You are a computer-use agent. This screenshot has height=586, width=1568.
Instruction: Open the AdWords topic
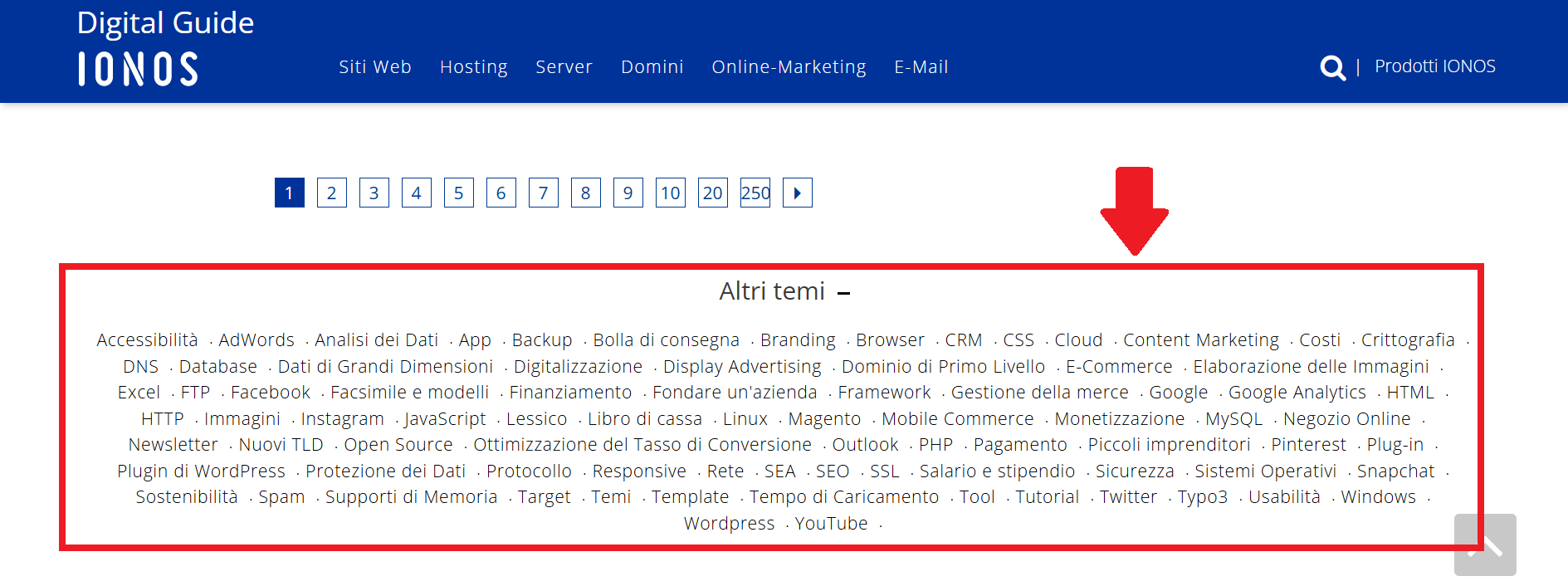(x=256, y=339)
